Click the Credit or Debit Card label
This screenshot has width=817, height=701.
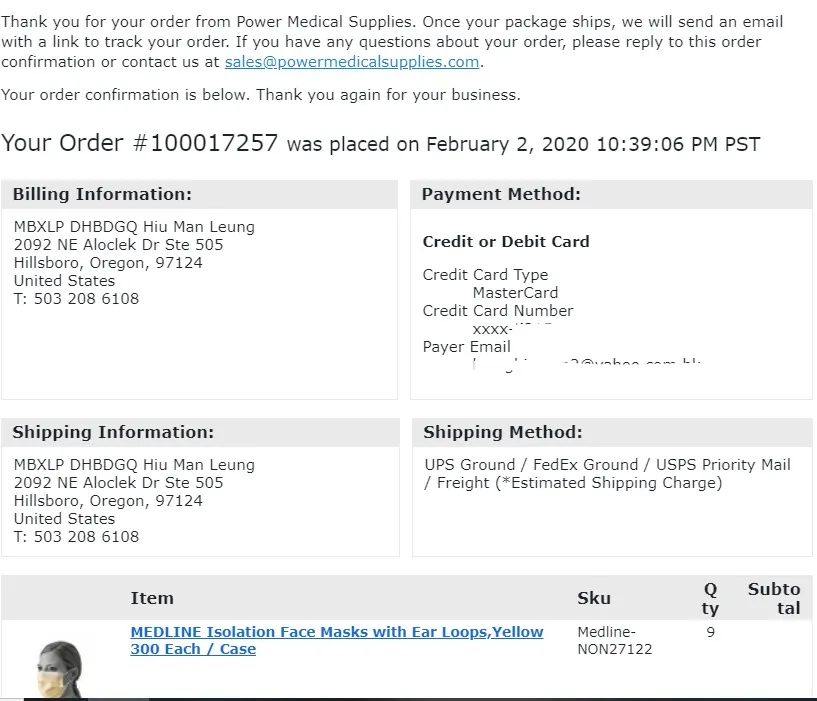point(506,241)
